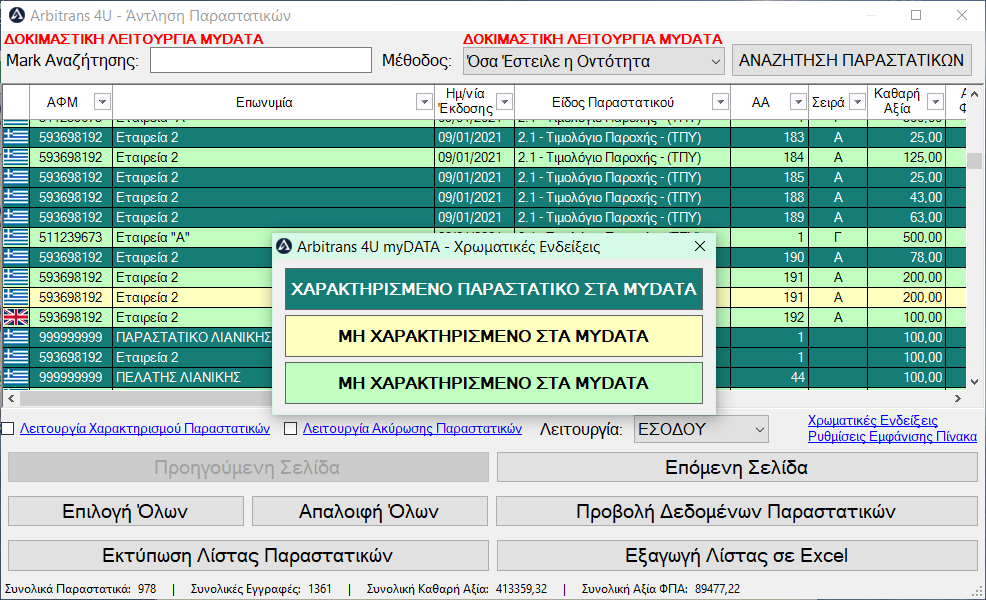Select the Greek flag in the AA 183 row
The height and width of the screenshot is (600, 986).
(x=16, y=137)
